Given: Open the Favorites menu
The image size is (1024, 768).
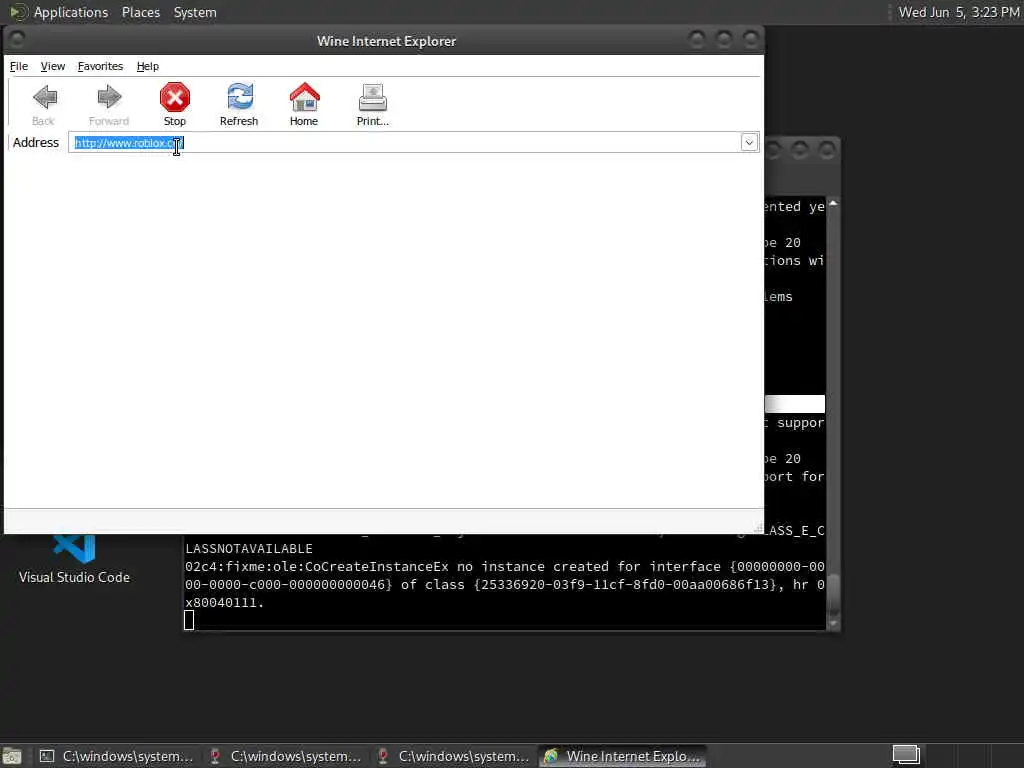Looking at the screenshot, I should pos(100,66).
